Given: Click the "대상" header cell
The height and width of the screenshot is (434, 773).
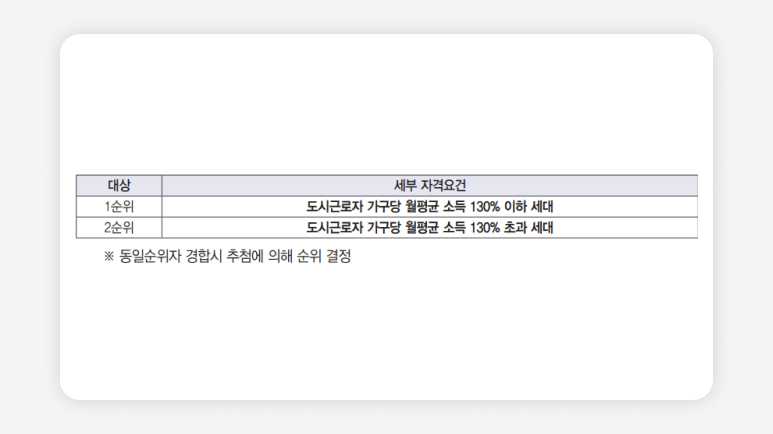Looking at the screenshot, I should [x=119, y=186].
